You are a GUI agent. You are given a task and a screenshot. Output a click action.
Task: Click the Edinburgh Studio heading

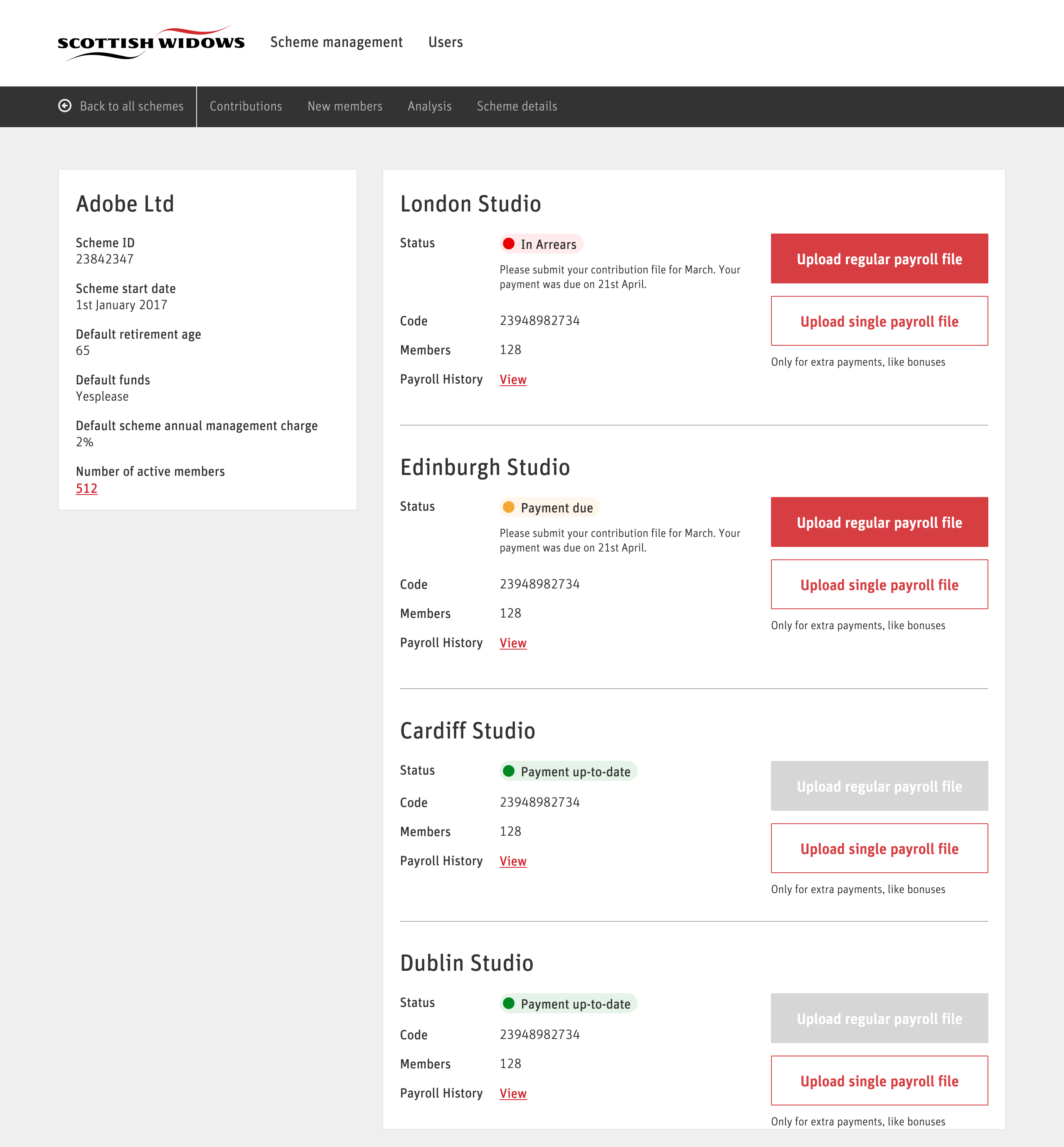(485, 468)
